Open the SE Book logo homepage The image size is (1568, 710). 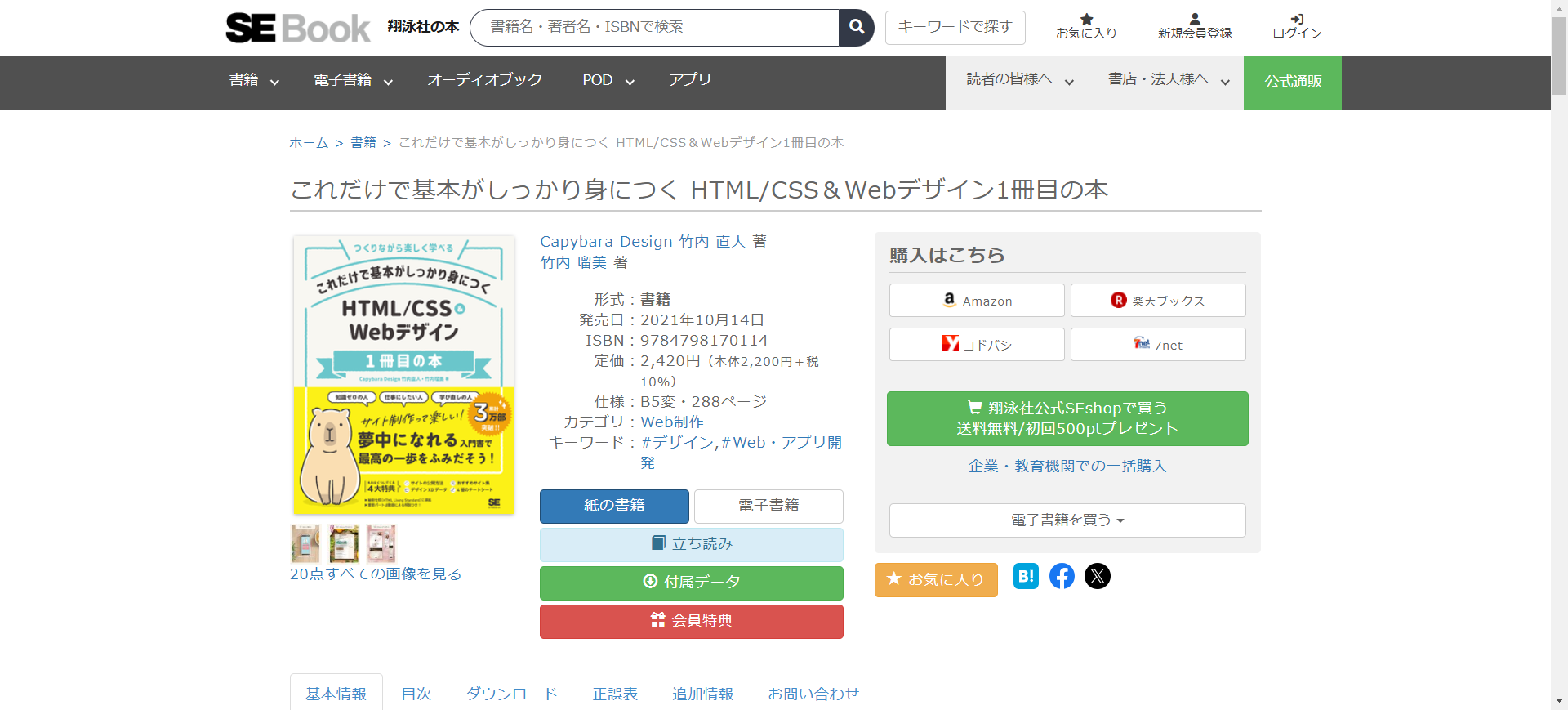(297, 28)
